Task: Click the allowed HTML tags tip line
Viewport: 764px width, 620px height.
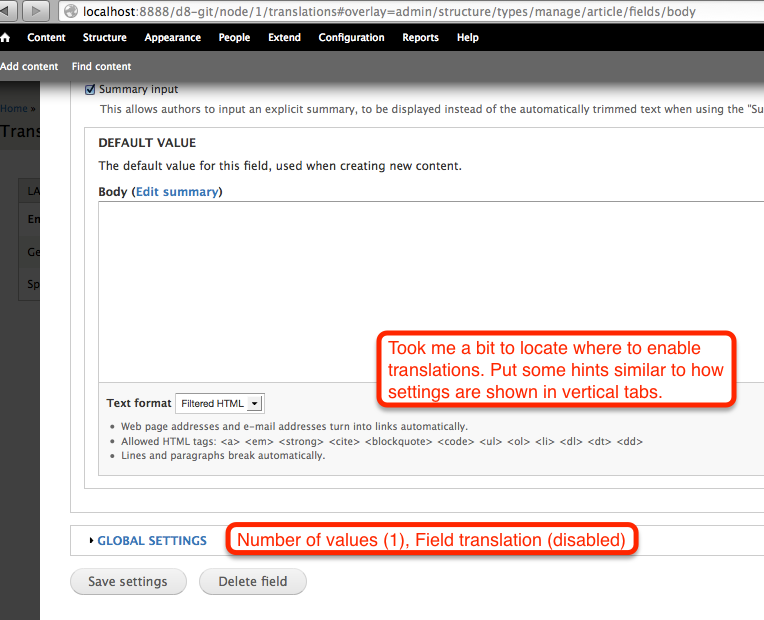Action: pyautogui.click(x=382, y=442)
